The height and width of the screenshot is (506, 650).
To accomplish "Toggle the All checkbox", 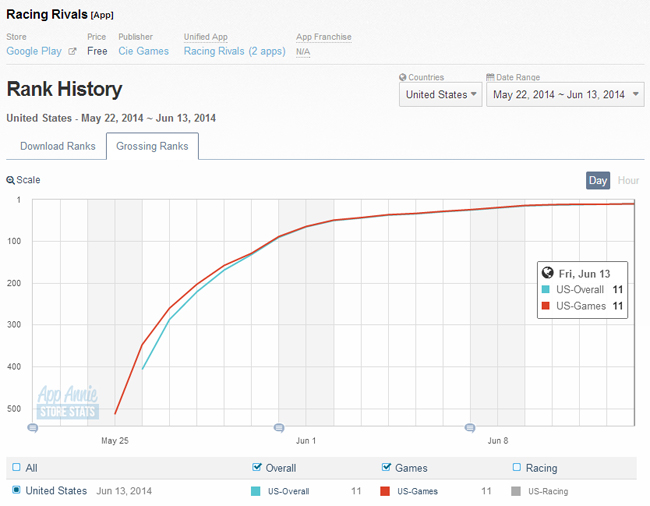I will point(16,467).
